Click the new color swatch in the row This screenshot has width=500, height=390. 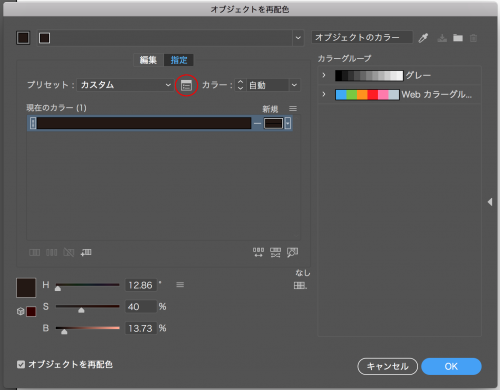pos(273,123)
